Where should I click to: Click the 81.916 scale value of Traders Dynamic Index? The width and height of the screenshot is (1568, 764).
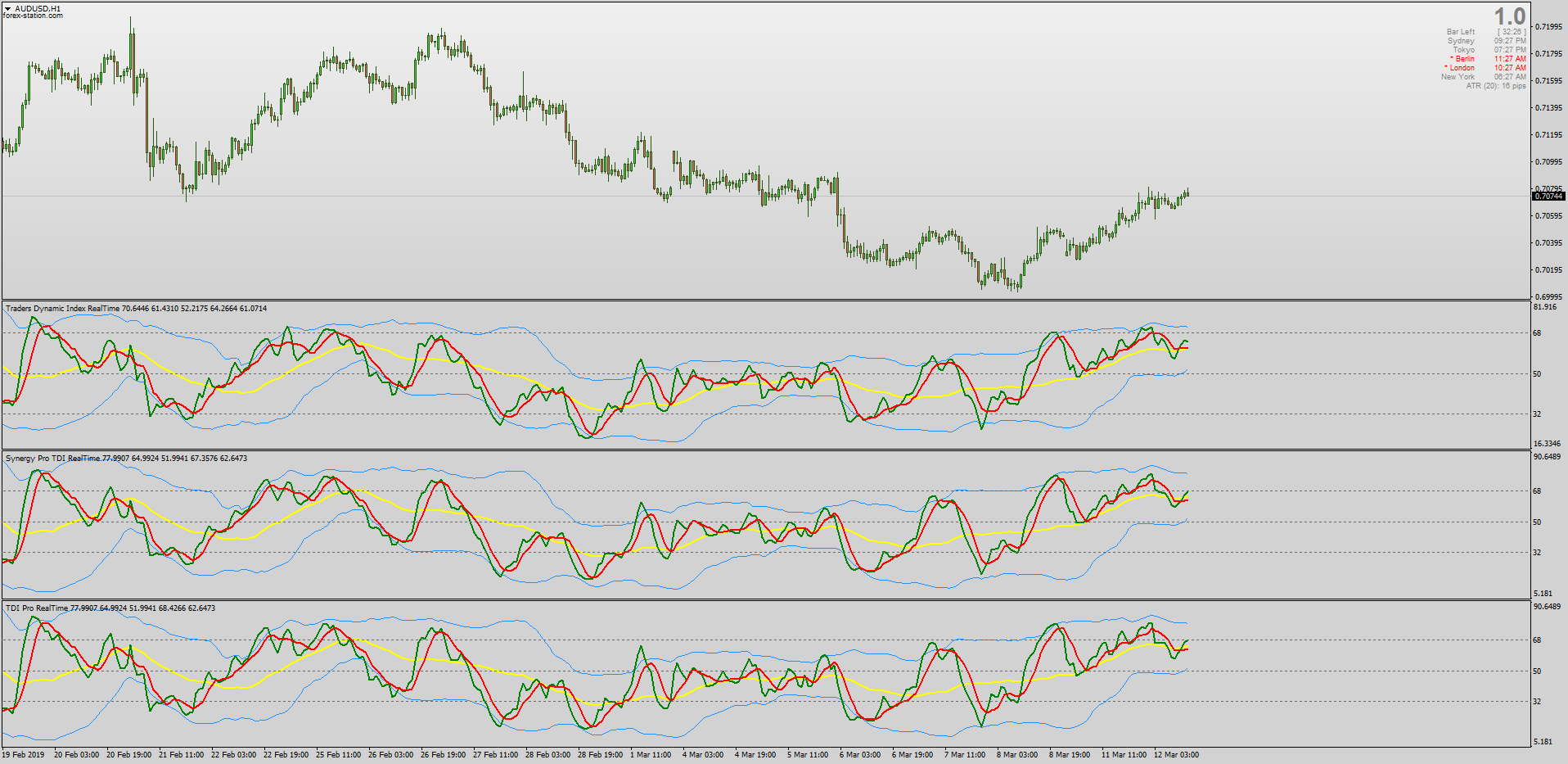1545,307
